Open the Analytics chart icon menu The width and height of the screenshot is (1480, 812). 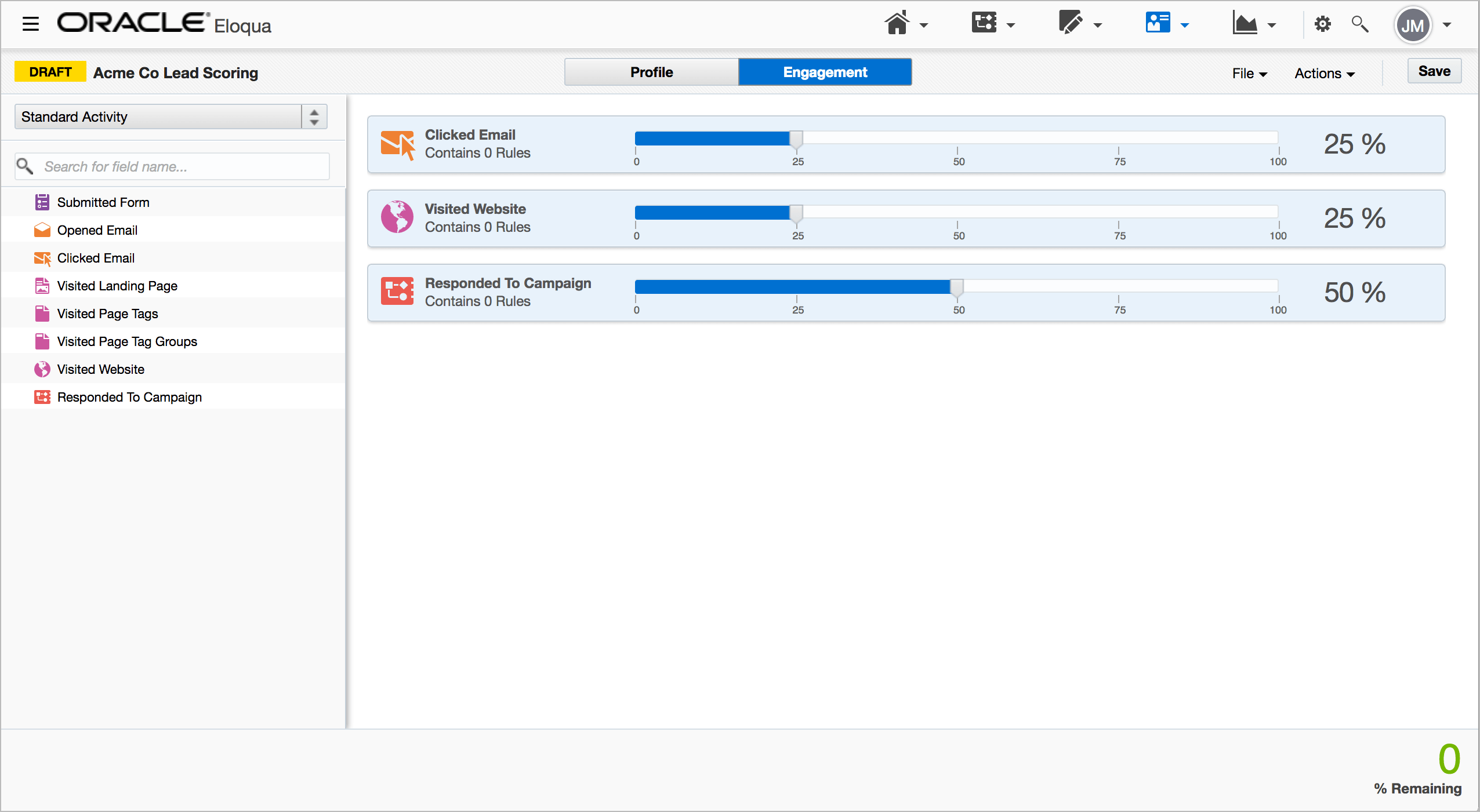(1245, 24)
